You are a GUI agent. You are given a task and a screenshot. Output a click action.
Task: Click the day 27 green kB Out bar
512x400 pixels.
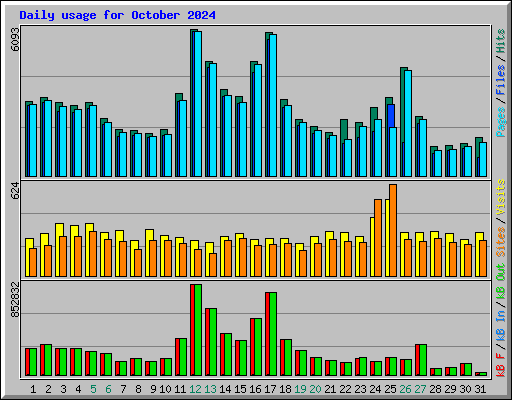423,360
